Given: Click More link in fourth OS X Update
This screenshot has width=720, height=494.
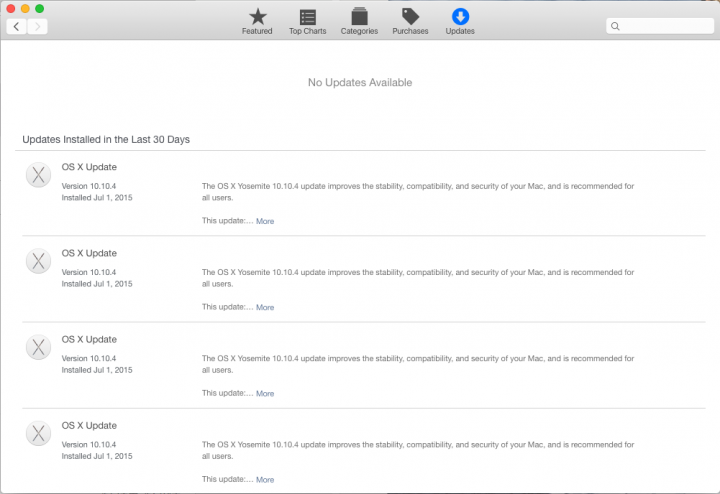Looking at the screenshot, I should tap(265, 480).
